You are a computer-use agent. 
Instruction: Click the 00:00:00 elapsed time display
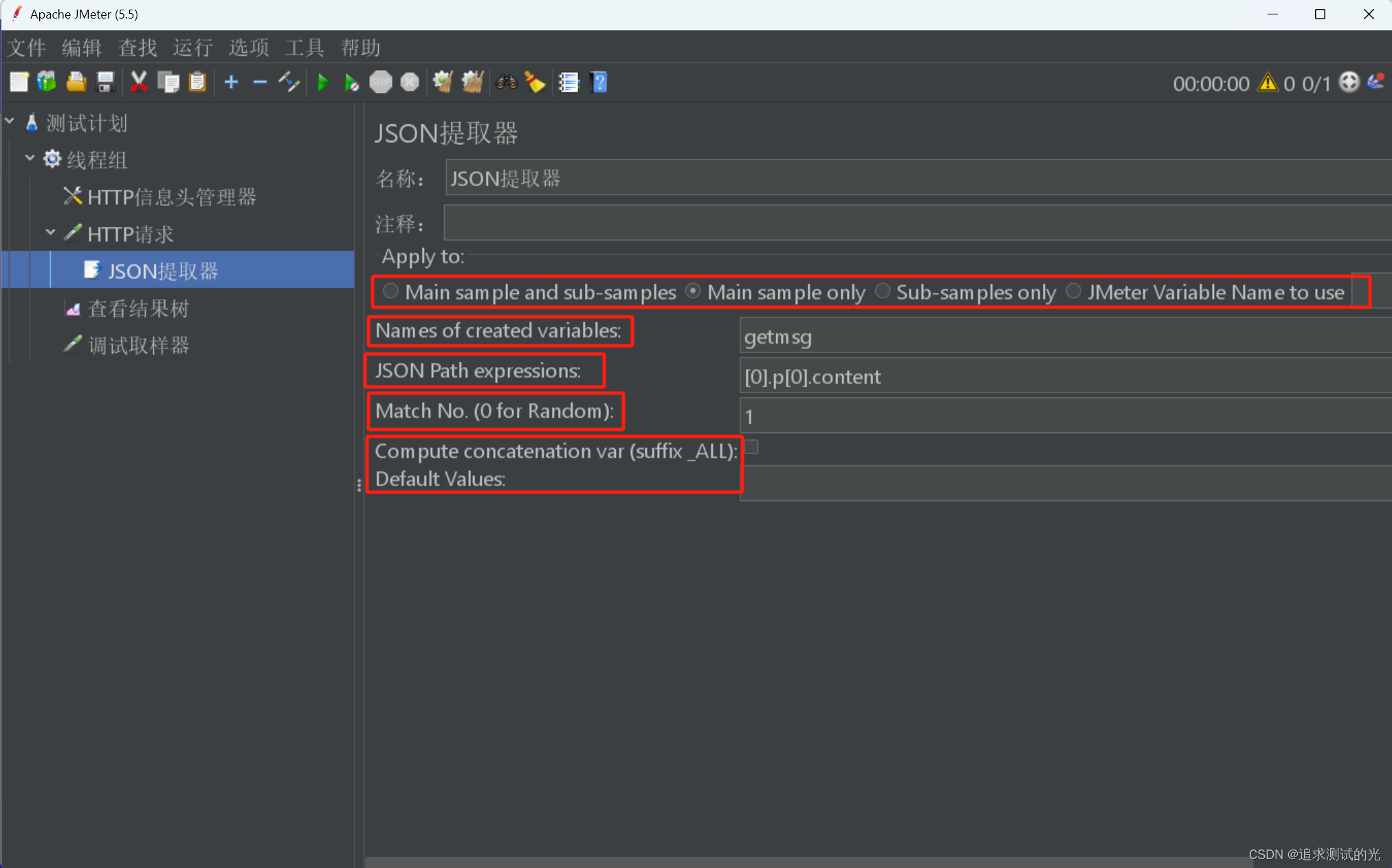click(x=1211, y=83)
